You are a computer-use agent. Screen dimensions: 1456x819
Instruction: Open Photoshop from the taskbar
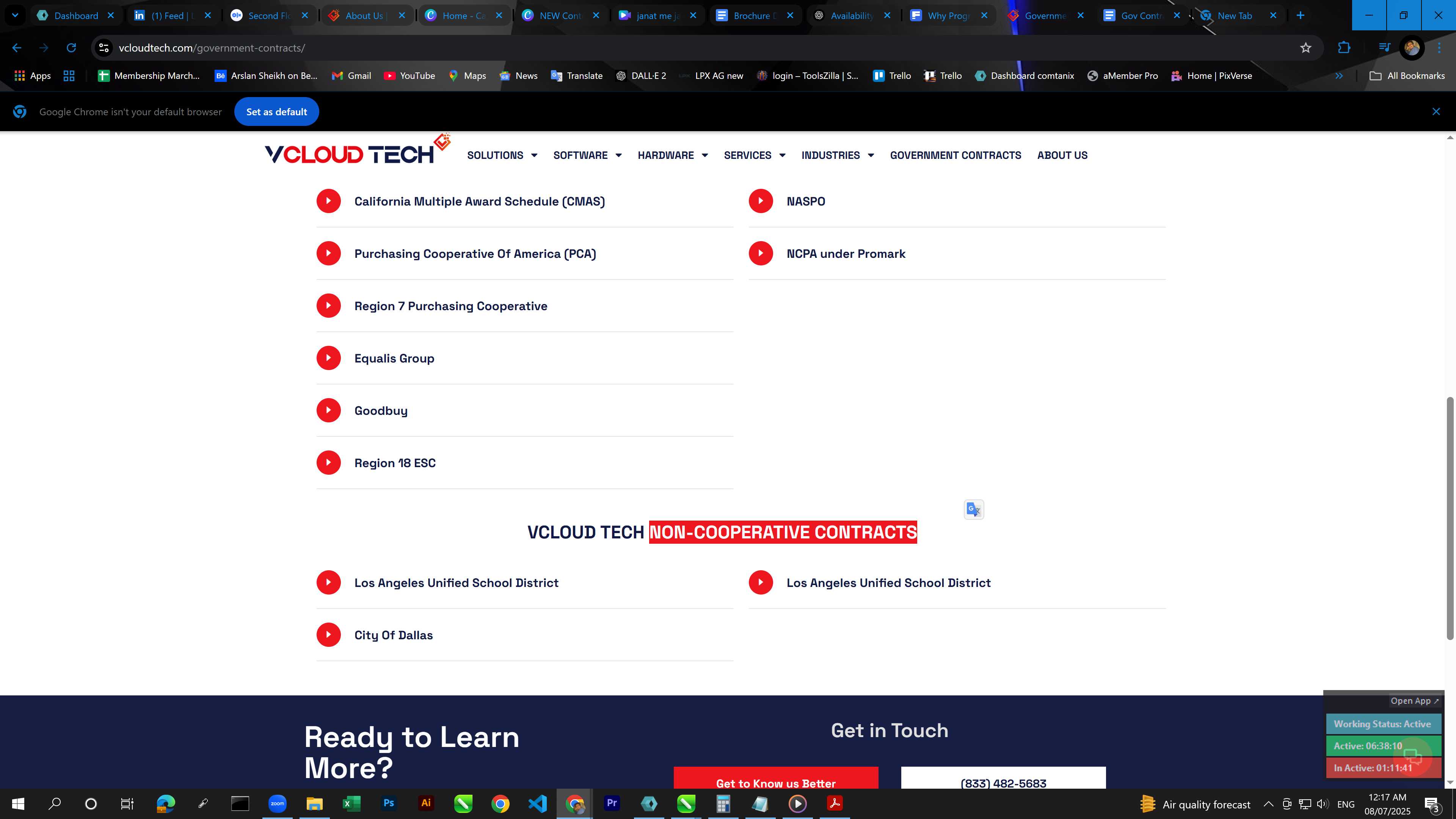click(x=388, y=803)
